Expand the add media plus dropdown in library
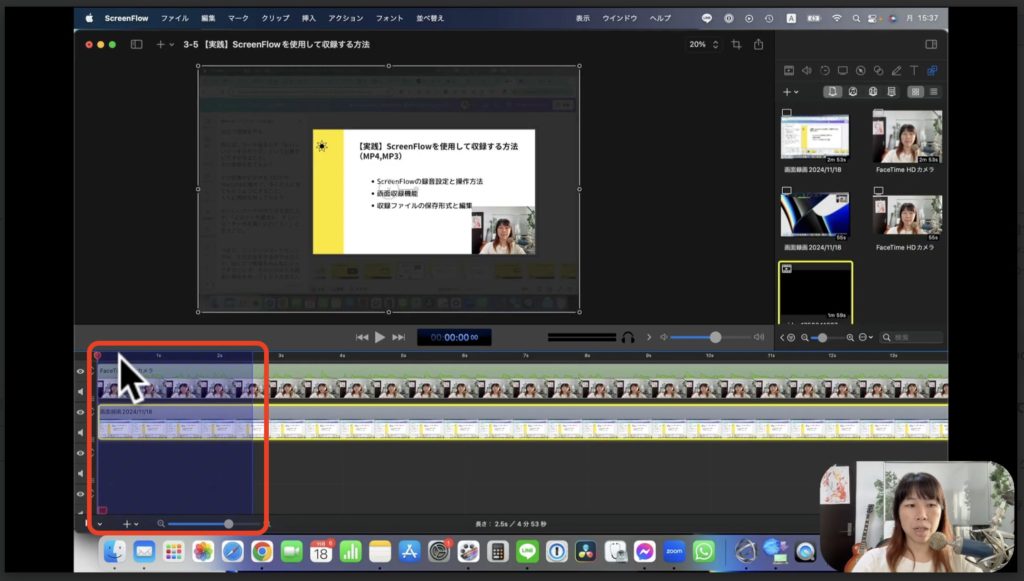 791,91
